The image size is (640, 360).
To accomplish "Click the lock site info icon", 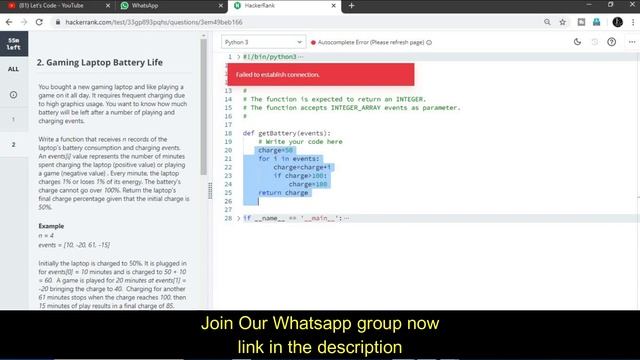I will (x=58, y=22).
